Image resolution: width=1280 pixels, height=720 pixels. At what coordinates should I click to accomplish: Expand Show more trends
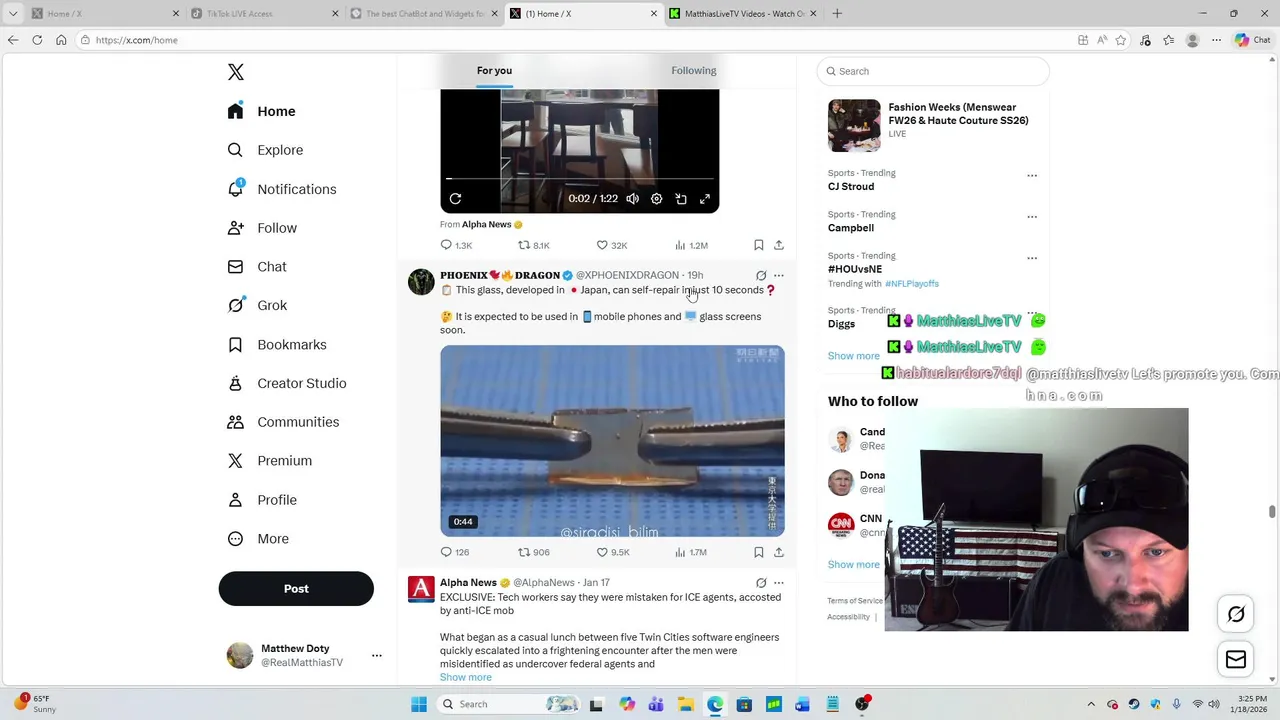coord(854,356)
